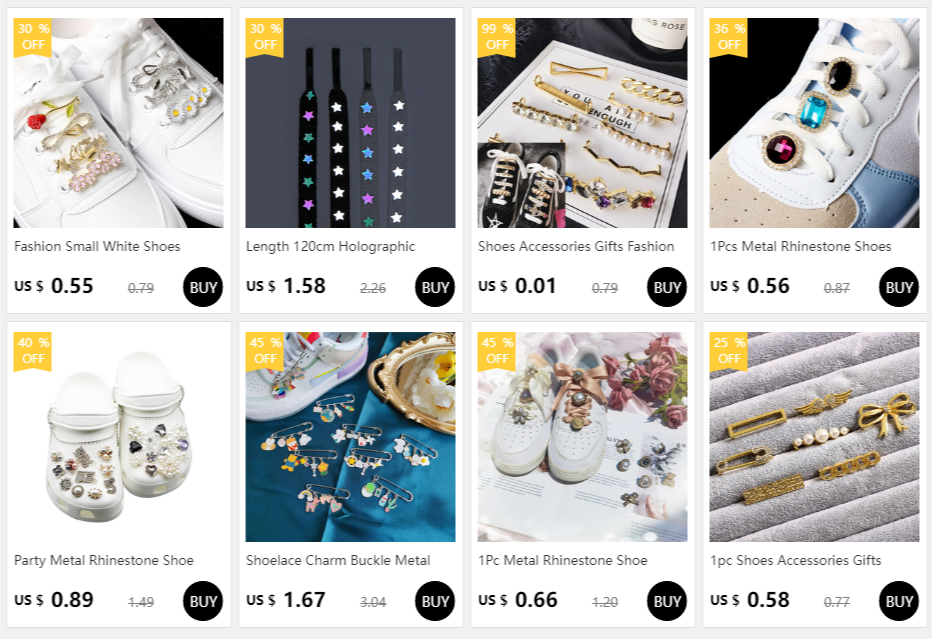Open the ribbon bow sneakers product image

click(582, 437)
